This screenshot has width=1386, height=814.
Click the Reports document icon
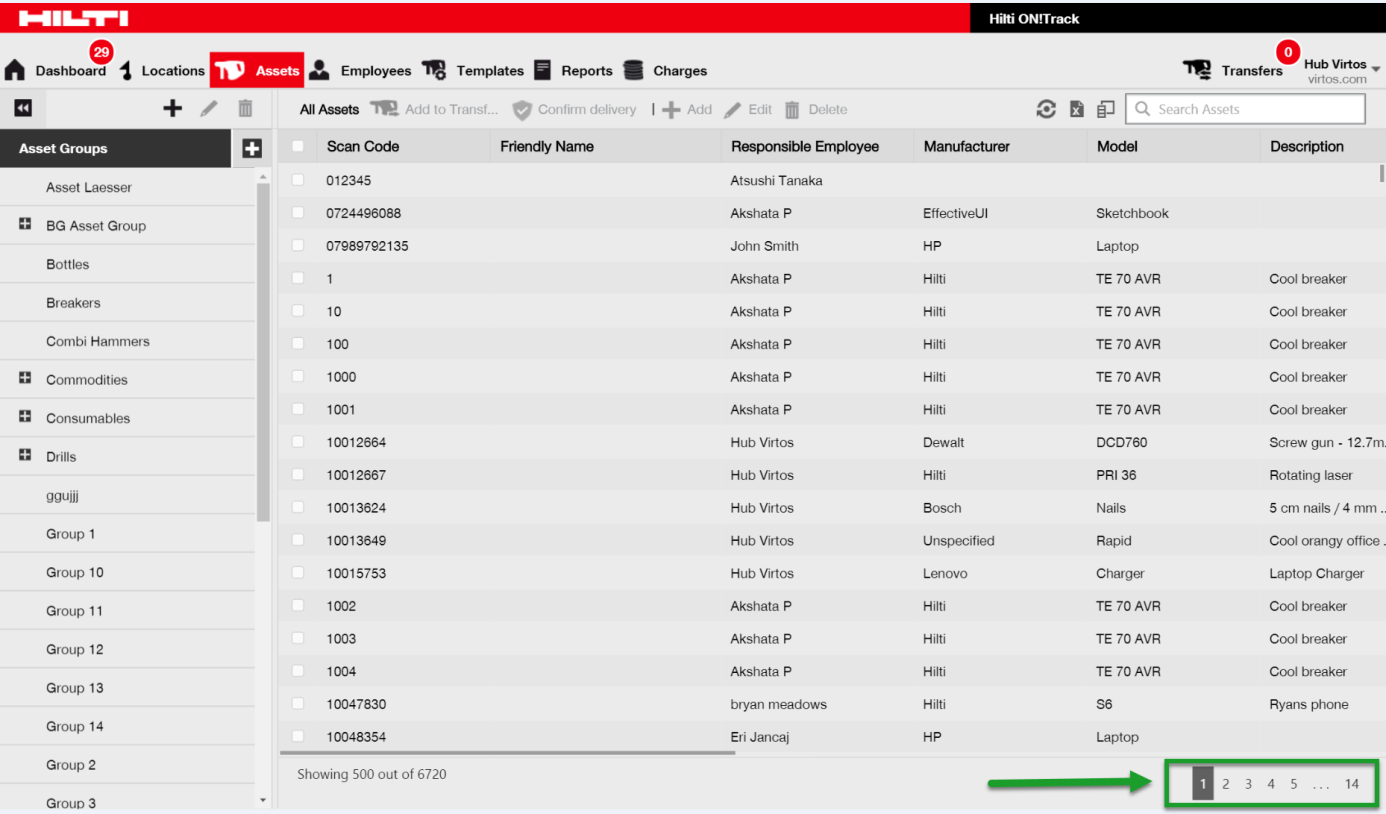tap(542, 70)
